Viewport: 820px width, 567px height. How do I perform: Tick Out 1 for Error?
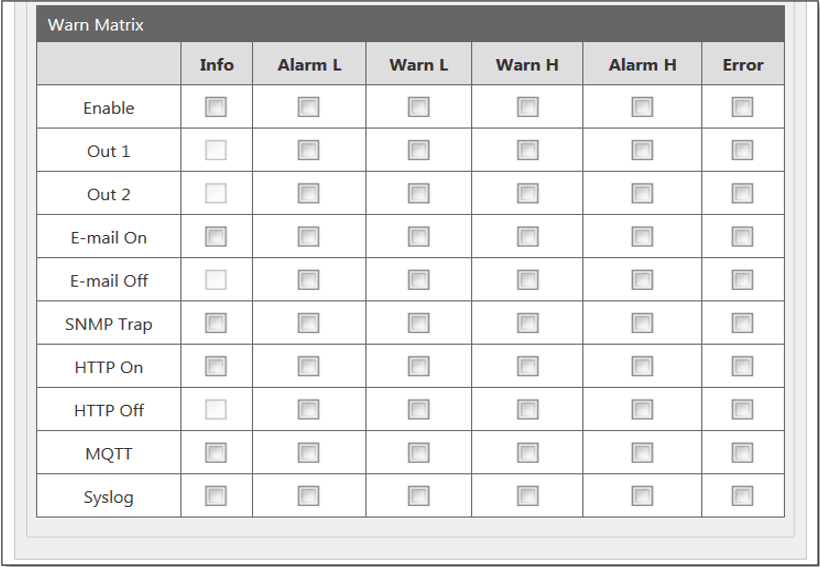click(x=742, y=150)
